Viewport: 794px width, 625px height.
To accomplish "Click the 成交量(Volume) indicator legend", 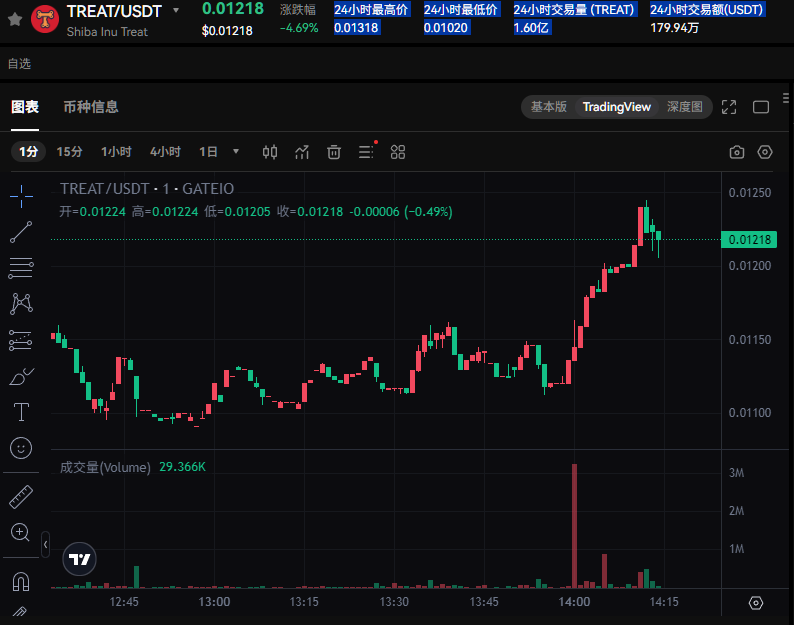I will click(105, 467).
